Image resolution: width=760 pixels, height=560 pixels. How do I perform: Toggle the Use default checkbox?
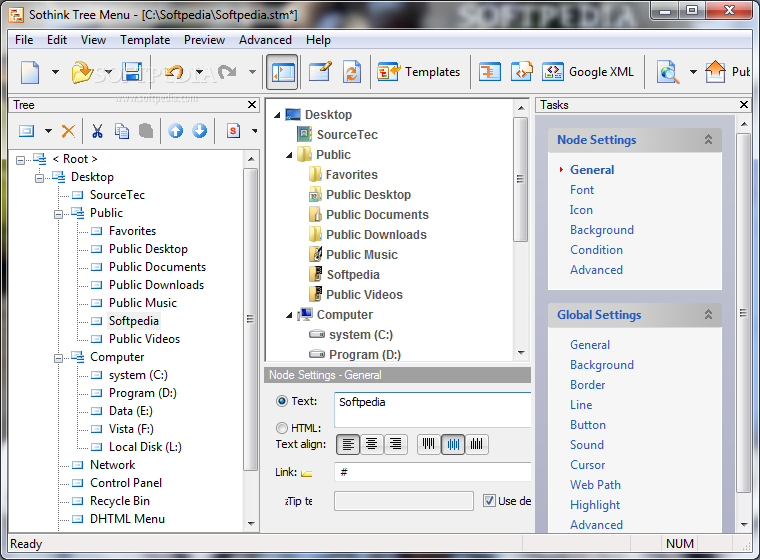(x=489, y=500)
